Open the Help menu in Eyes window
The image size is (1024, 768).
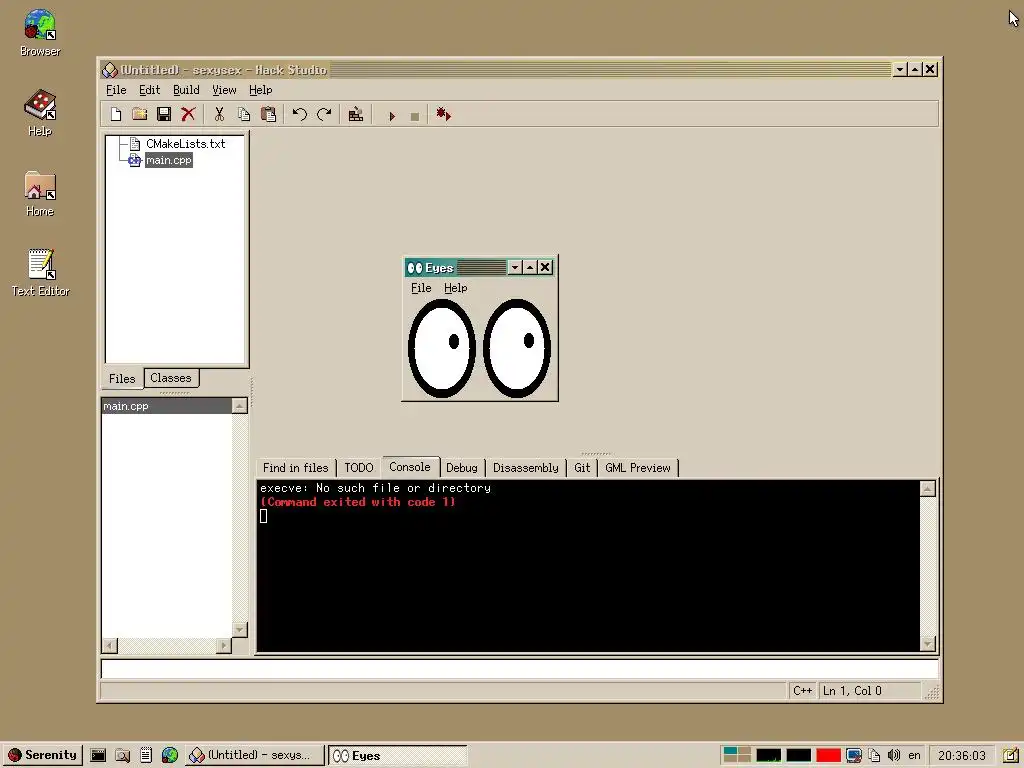[x=455, y=288]
